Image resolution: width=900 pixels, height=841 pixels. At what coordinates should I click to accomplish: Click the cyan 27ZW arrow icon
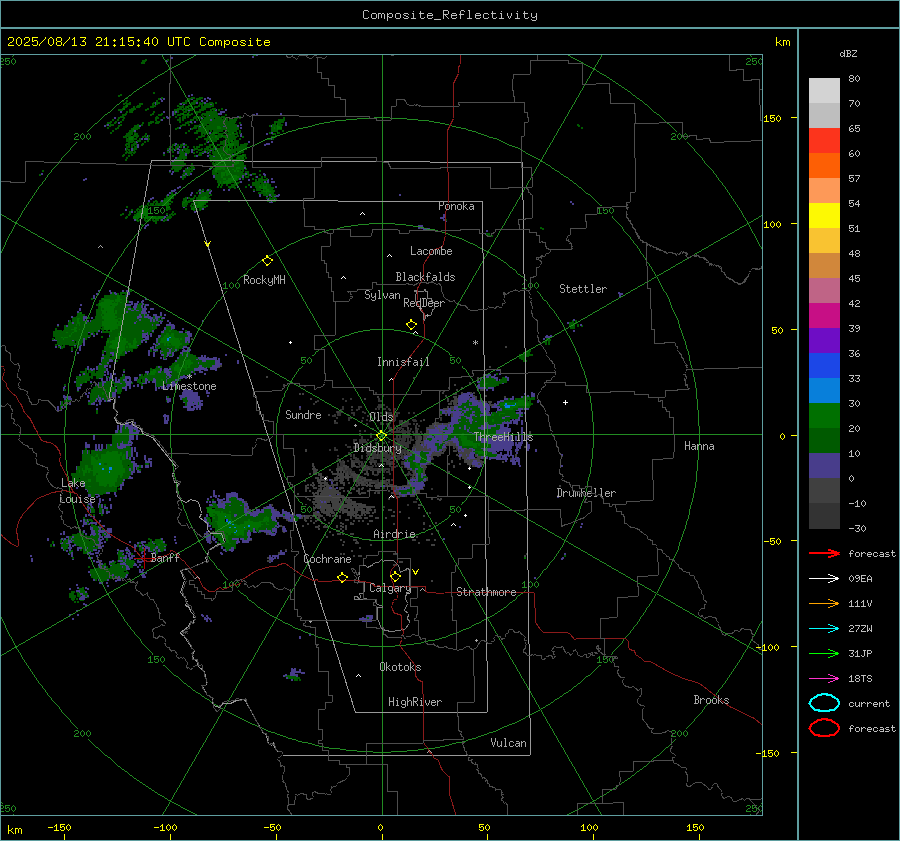pyautogui.click(x=824, y=629)
